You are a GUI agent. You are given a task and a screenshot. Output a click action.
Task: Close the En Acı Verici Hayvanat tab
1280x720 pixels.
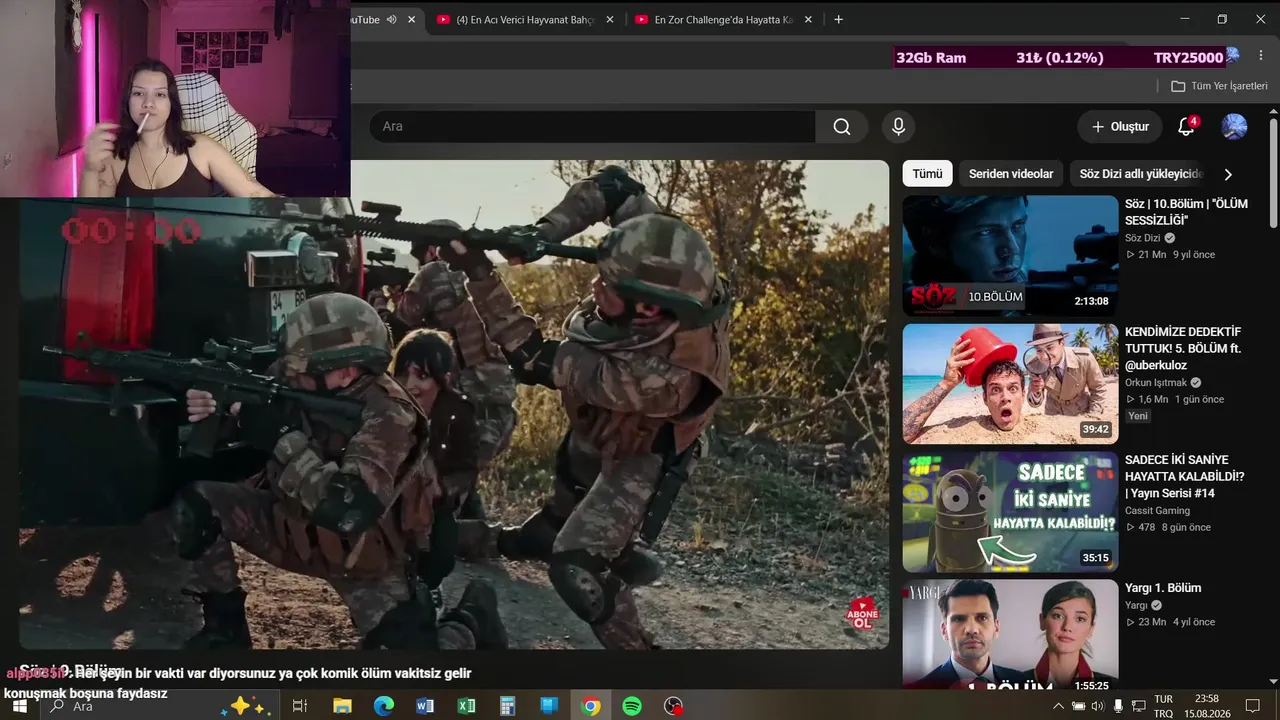(x=610, y=20)
